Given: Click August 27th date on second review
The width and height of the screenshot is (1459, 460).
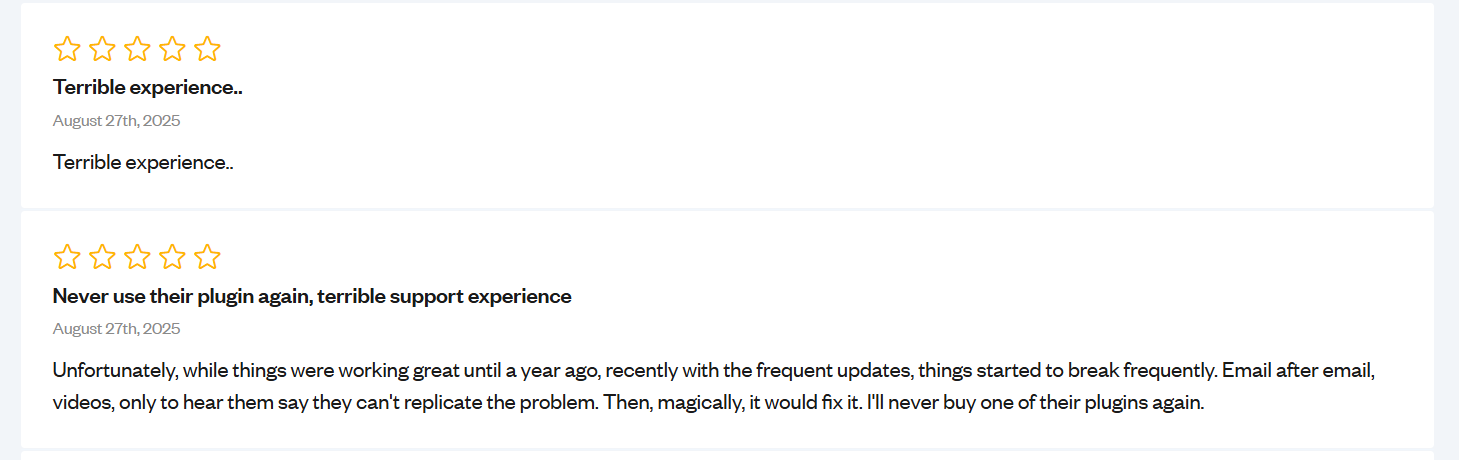Looking at the screenshot, I should tap(117, 329).
